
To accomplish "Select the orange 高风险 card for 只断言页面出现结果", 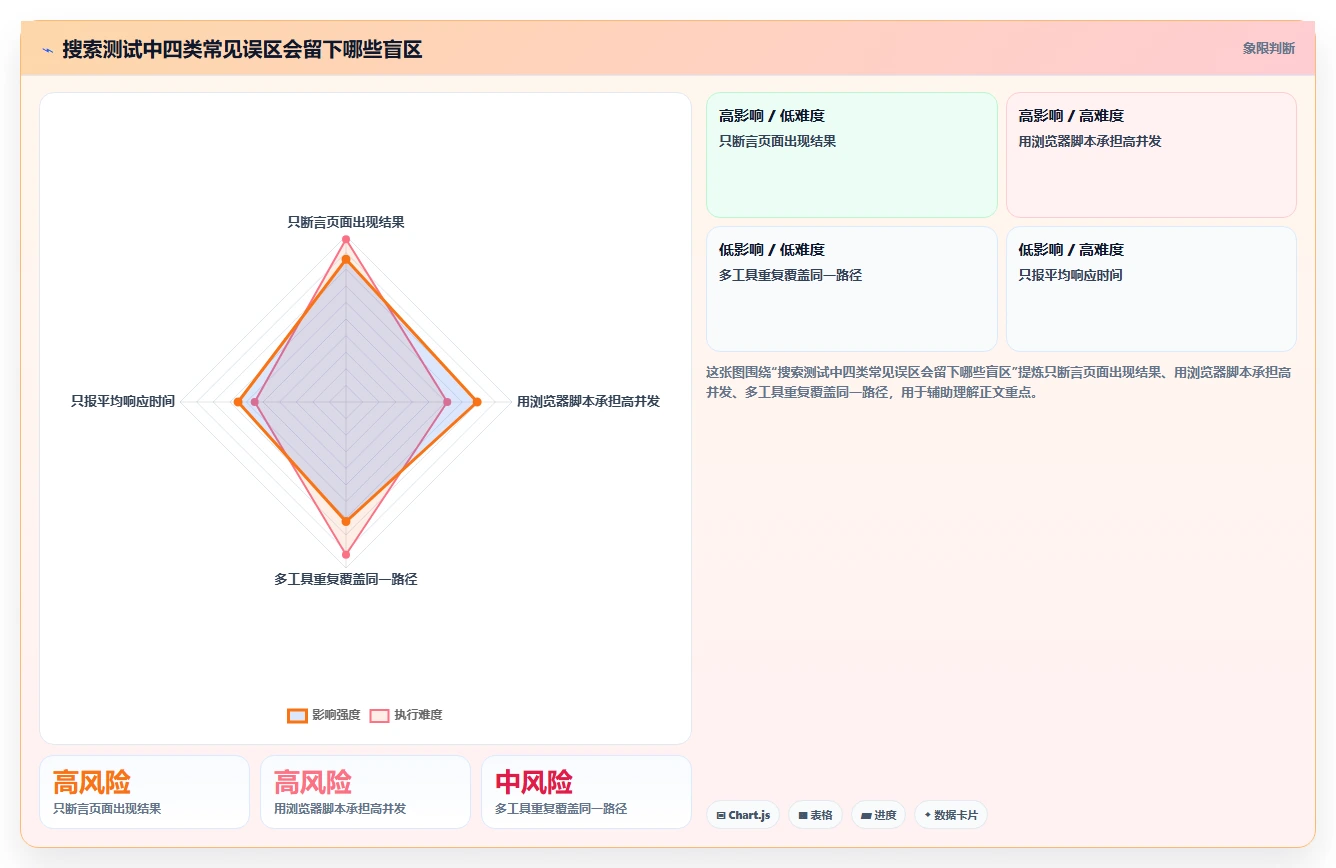I will click(144, 792).
